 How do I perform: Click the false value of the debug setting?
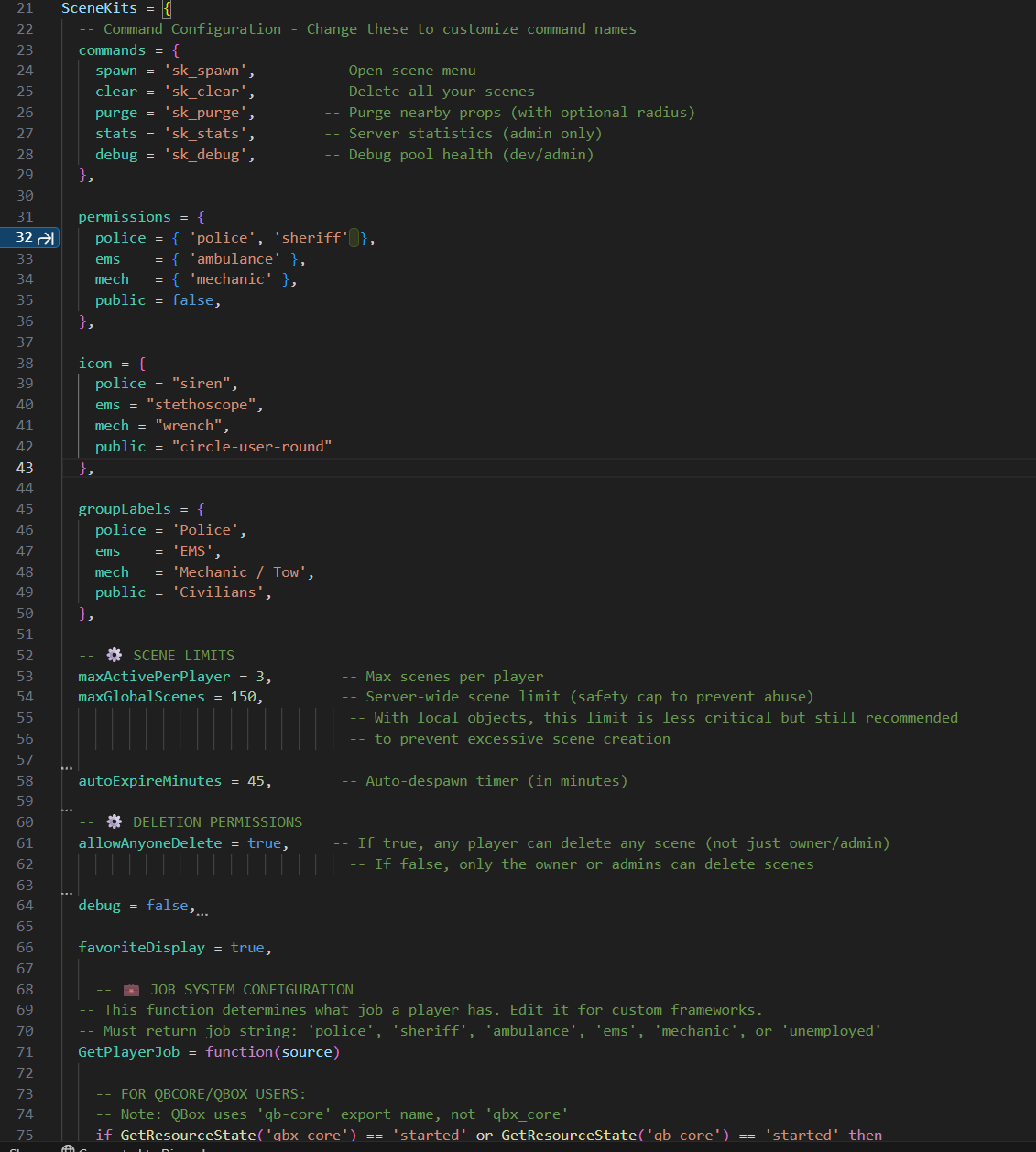pos(167,905)
